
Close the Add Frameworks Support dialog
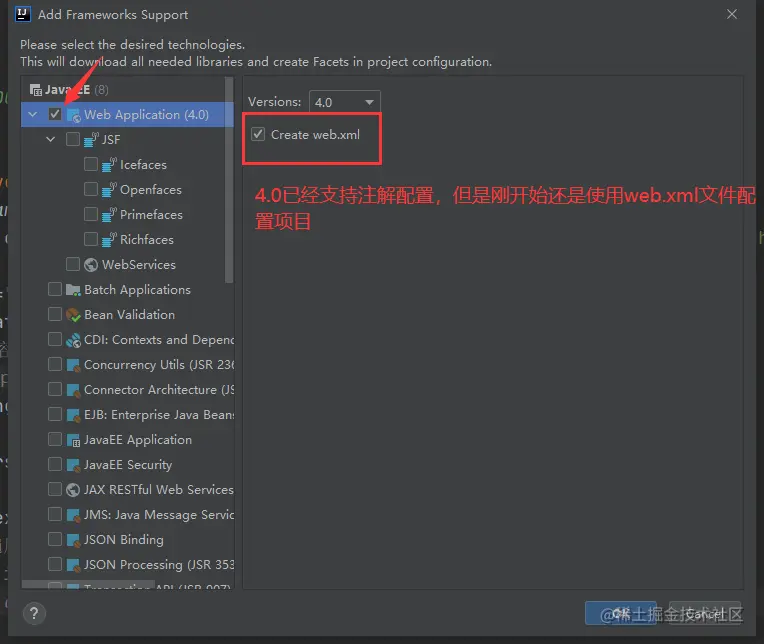coord(732,14)
